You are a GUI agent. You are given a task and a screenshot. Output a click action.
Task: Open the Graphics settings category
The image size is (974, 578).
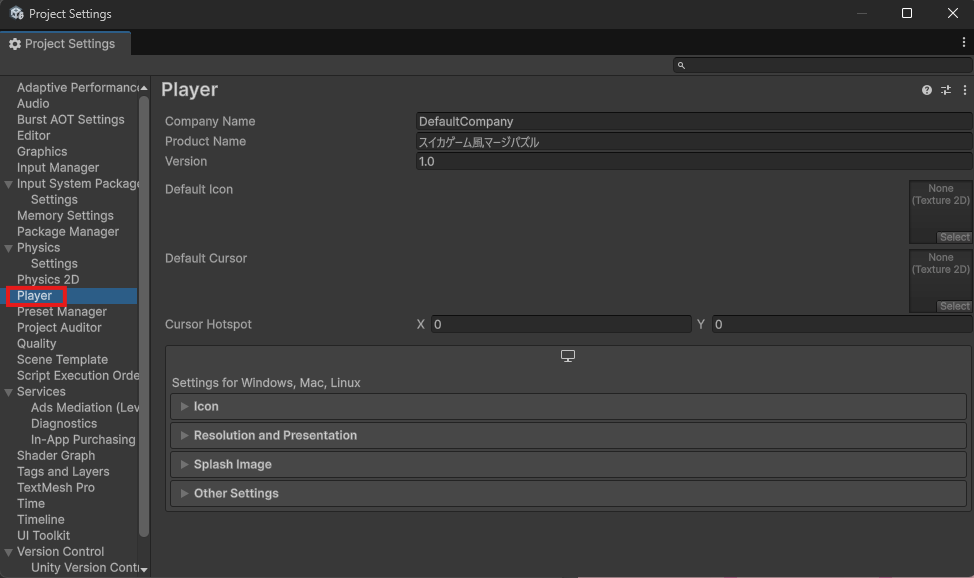[x=42, y=152]
